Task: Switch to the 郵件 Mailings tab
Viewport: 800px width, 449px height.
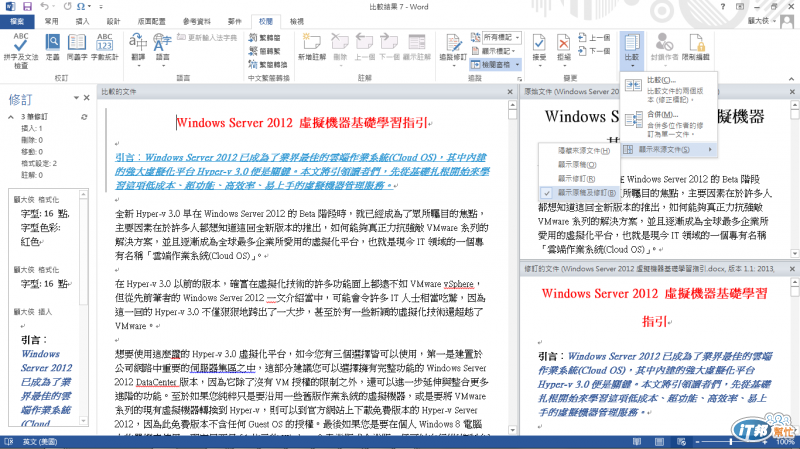Action: point(235,21)
